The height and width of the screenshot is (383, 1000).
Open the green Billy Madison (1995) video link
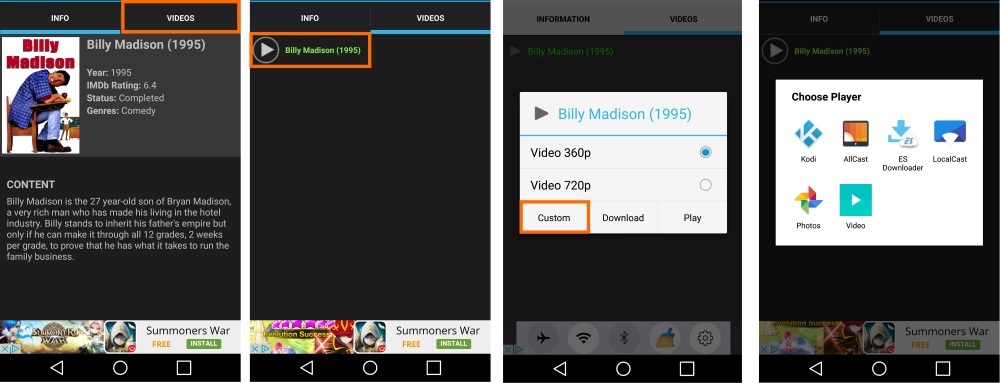(323, 50)
